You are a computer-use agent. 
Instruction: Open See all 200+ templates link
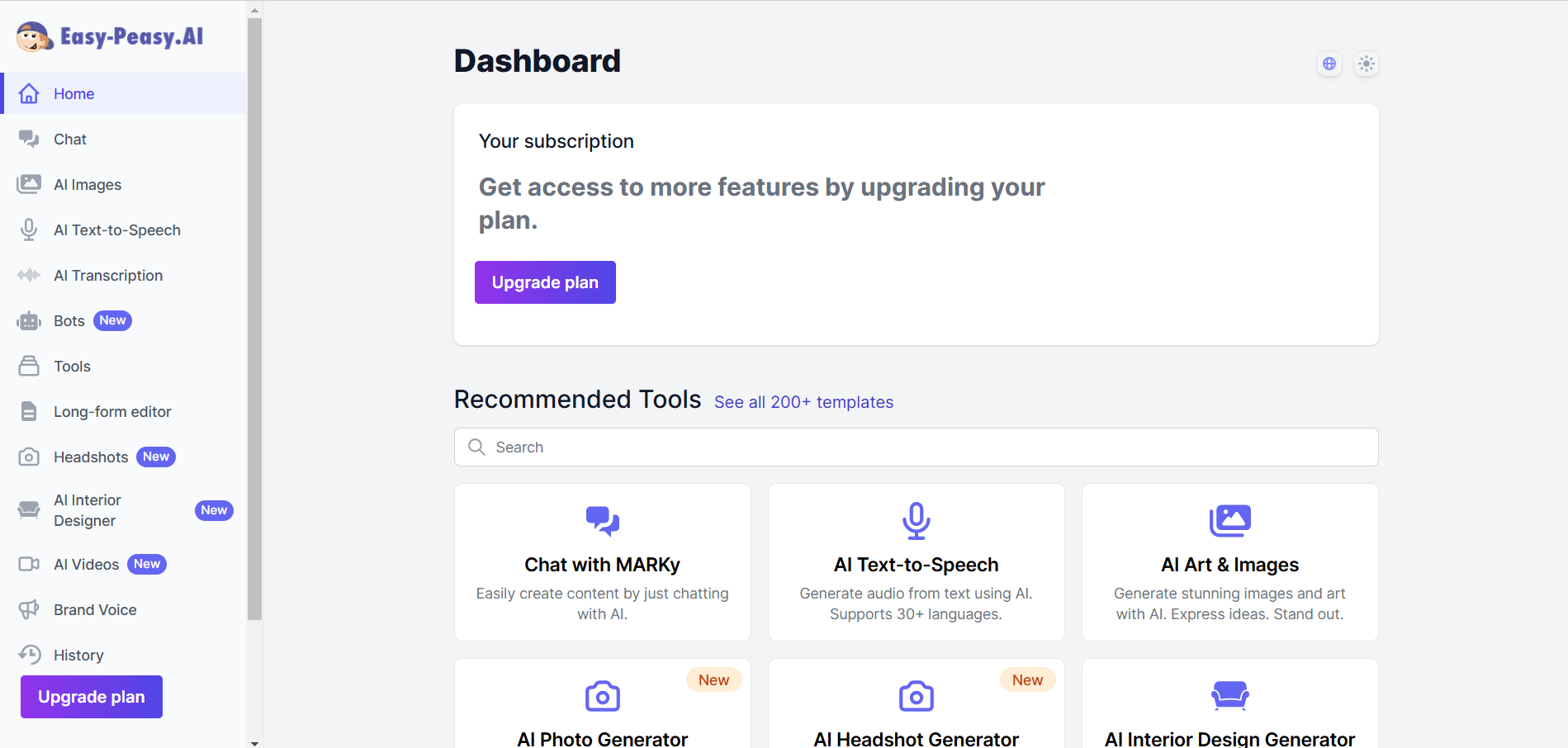coord(803,402)
